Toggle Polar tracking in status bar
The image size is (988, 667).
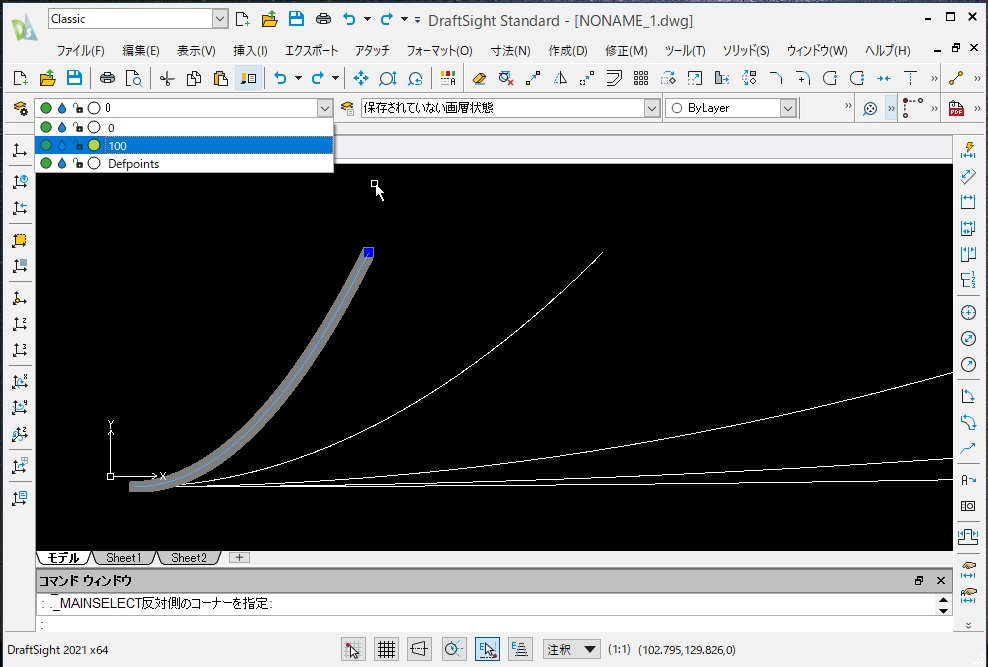coord(453,649)
